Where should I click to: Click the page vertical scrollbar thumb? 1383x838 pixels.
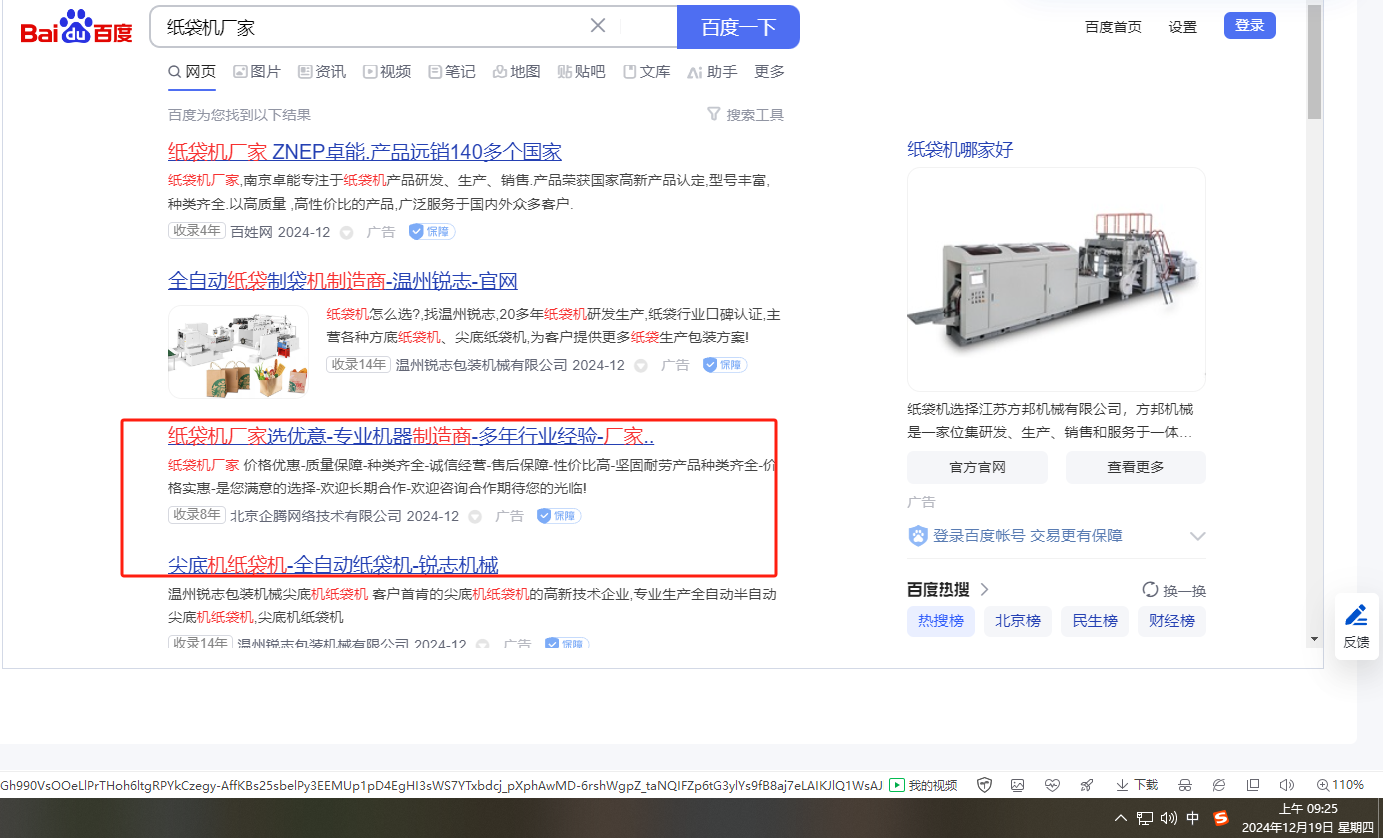pos(1315,62)
